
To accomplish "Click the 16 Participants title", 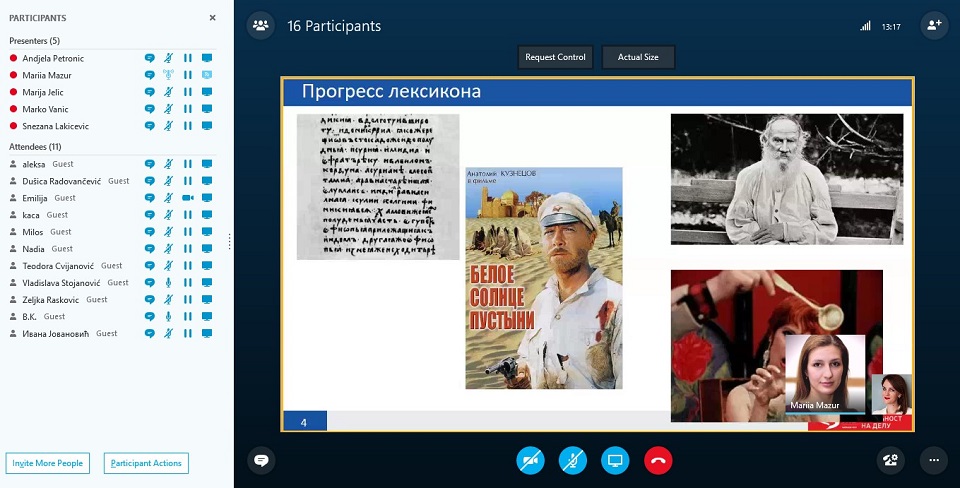I will pyautogui.click(x=334, y=26).
